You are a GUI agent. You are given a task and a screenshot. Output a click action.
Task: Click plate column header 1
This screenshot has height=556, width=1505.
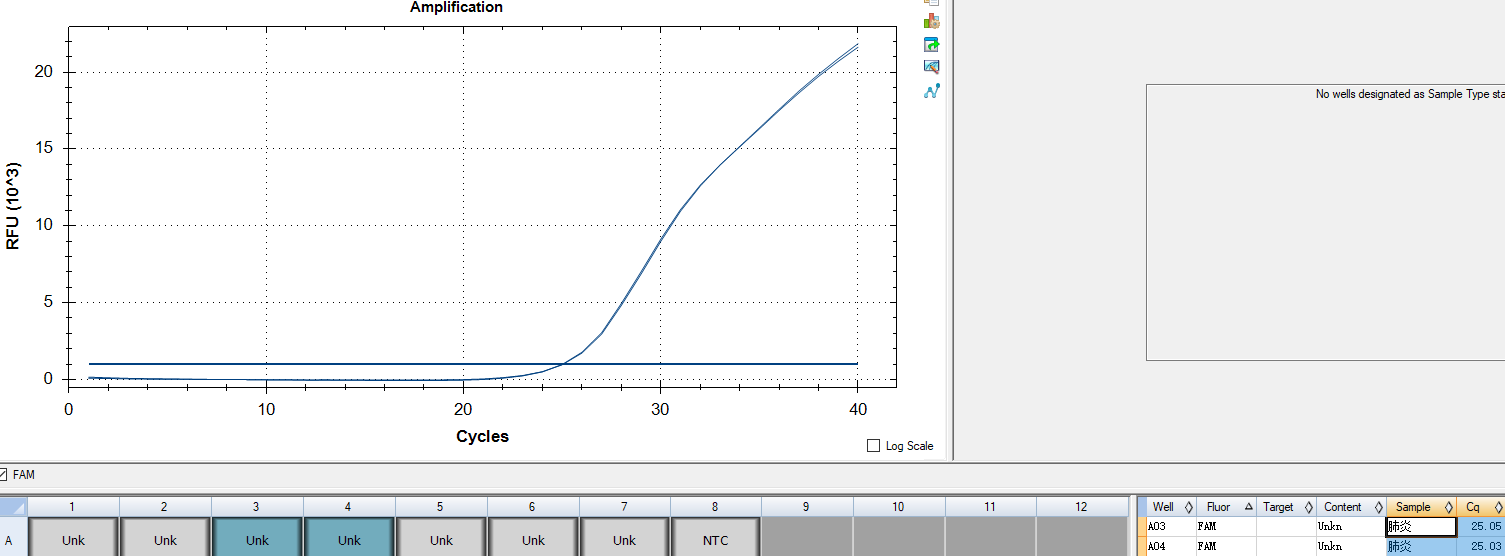click(73, 507)
